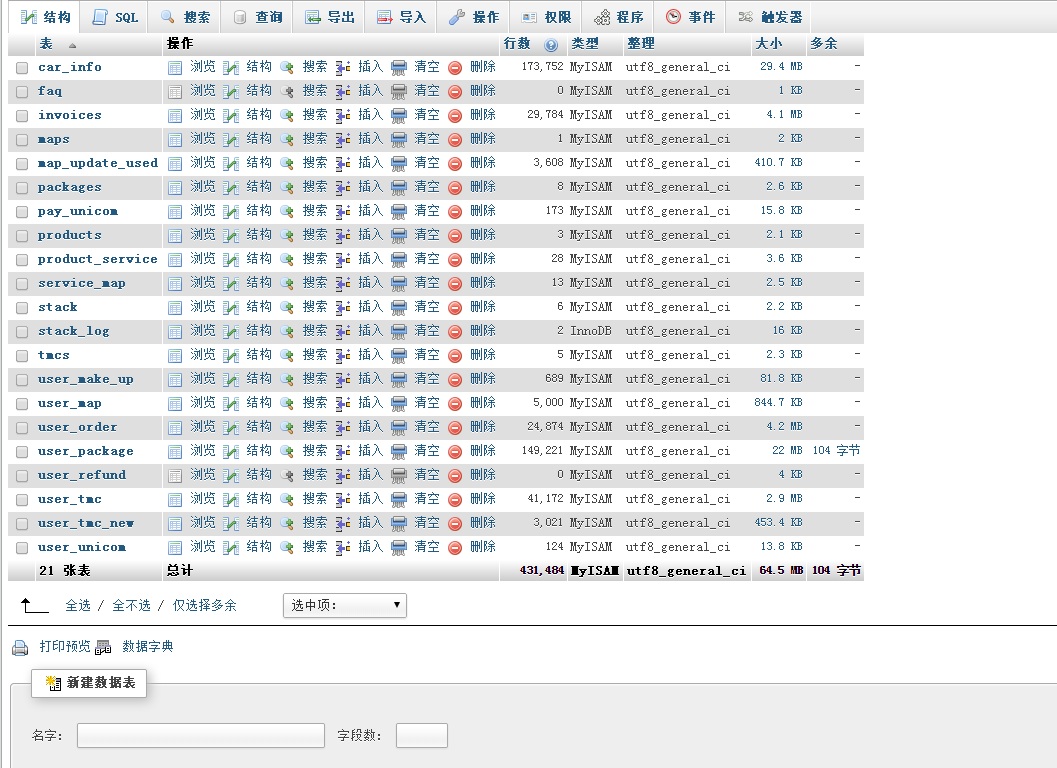Screen dimensions: 1057x768
Task: Click the InnoDB type in stack_log row
Action: 591,330
